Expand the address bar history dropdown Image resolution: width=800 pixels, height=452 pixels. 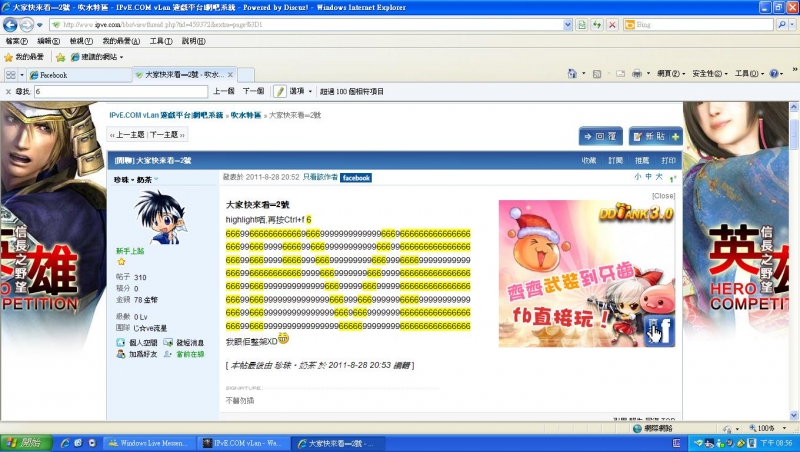568,24
